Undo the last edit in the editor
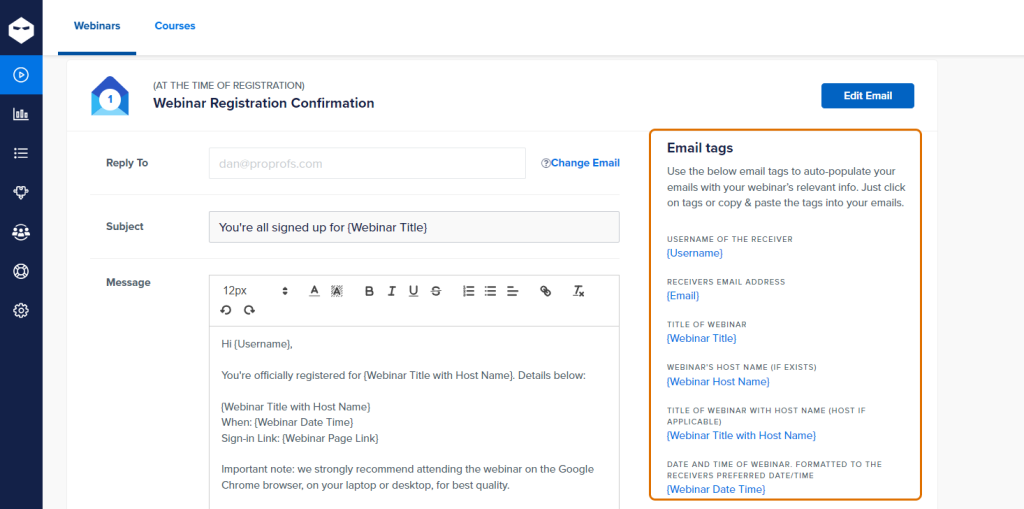1024x509 pixels. click(x=227, y=310)
